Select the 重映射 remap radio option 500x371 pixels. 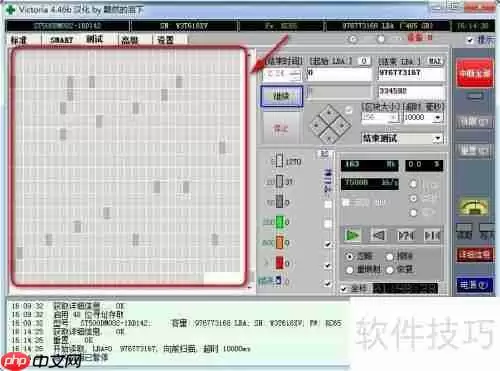coord(349,270)
